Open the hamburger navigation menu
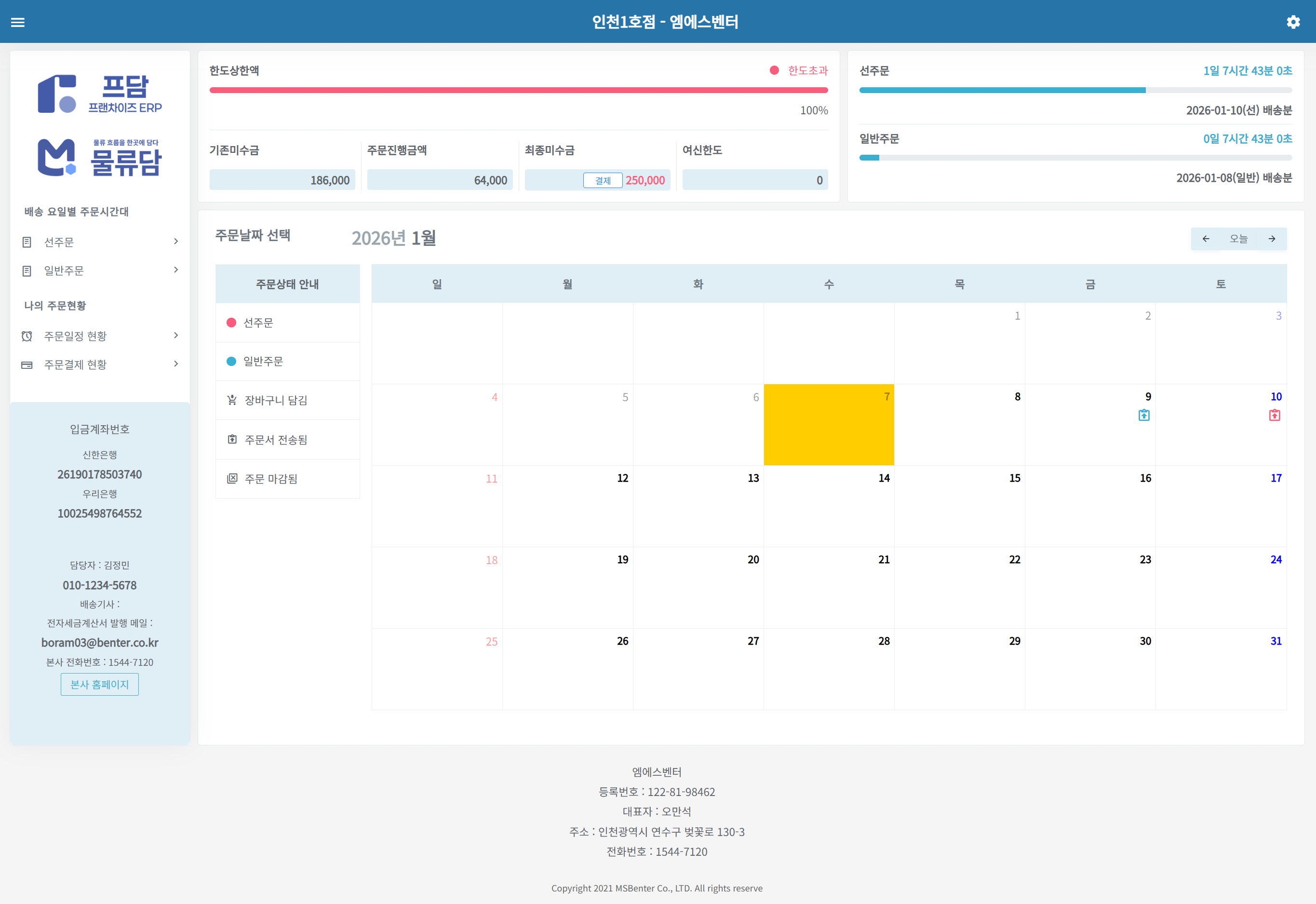The image size is (1316, 904). click(18, 22)
